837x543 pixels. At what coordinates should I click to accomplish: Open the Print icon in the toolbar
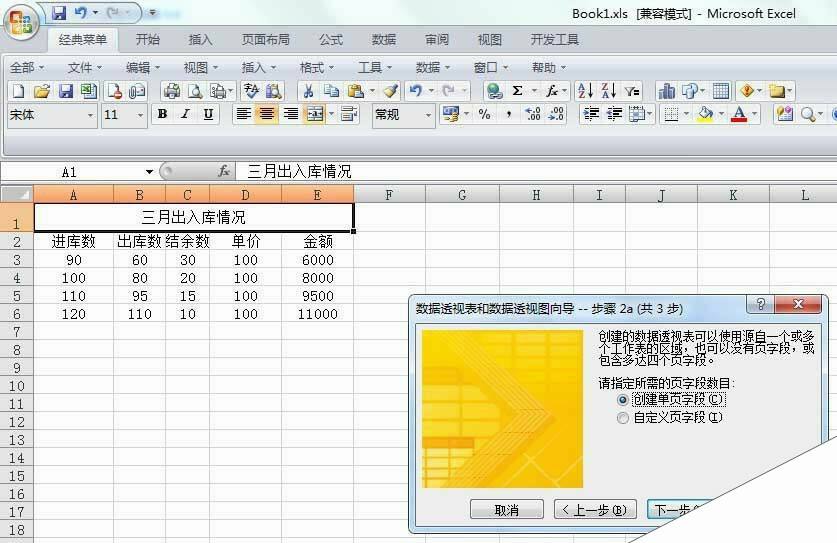(x=172, y=91)
